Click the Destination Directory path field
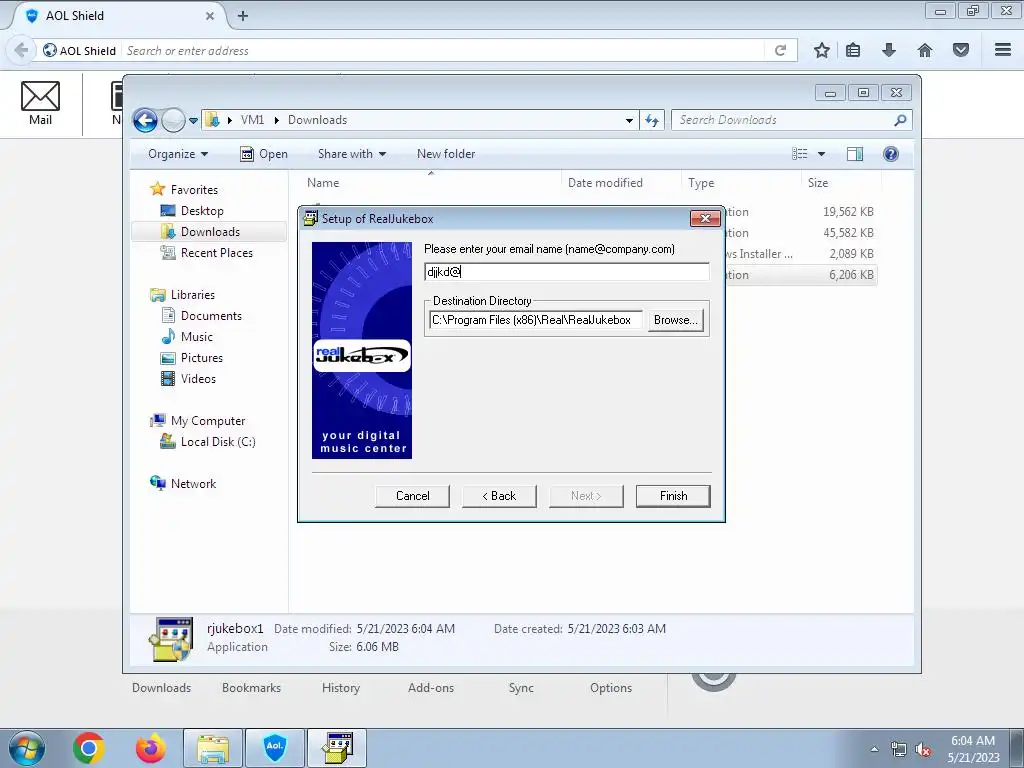This screenshot has width=1024, height=768. pyautogui.click(x=536, y=320)
